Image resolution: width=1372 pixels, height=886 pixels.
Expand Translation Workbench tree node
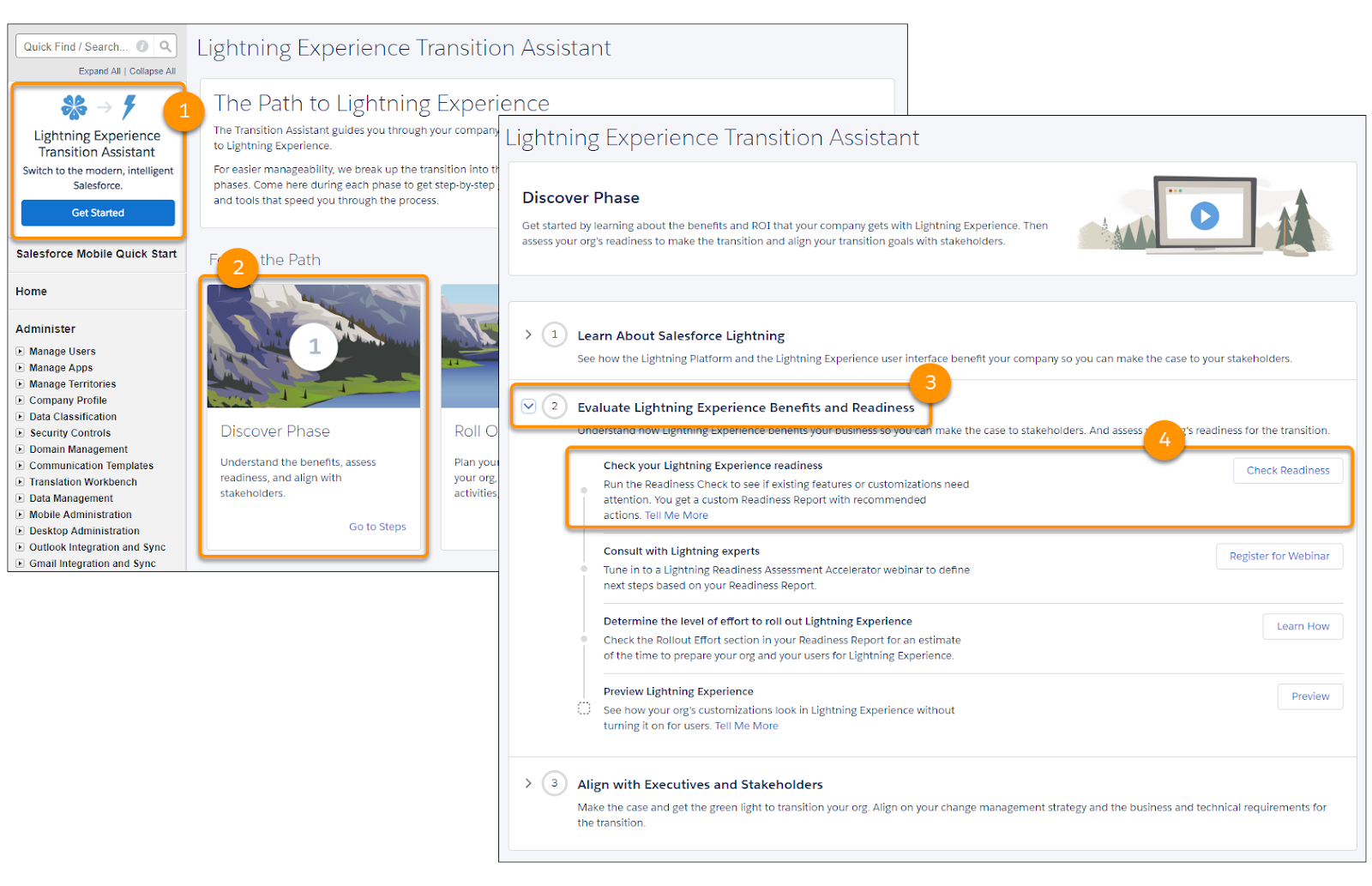[20, 481]
